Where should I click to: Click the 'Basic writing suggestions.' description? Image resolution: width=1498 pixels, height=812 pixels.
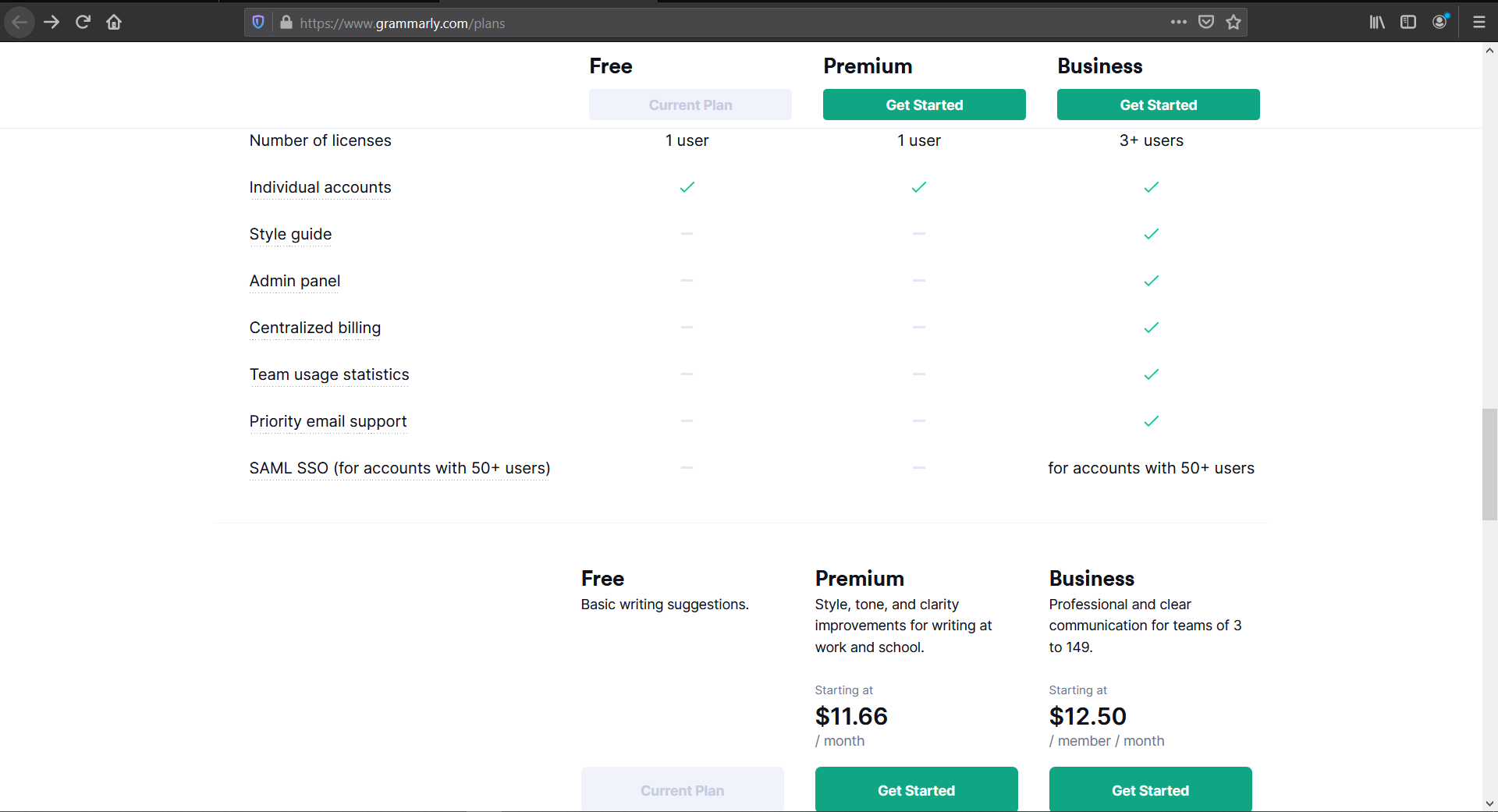[x=665, y=605]
